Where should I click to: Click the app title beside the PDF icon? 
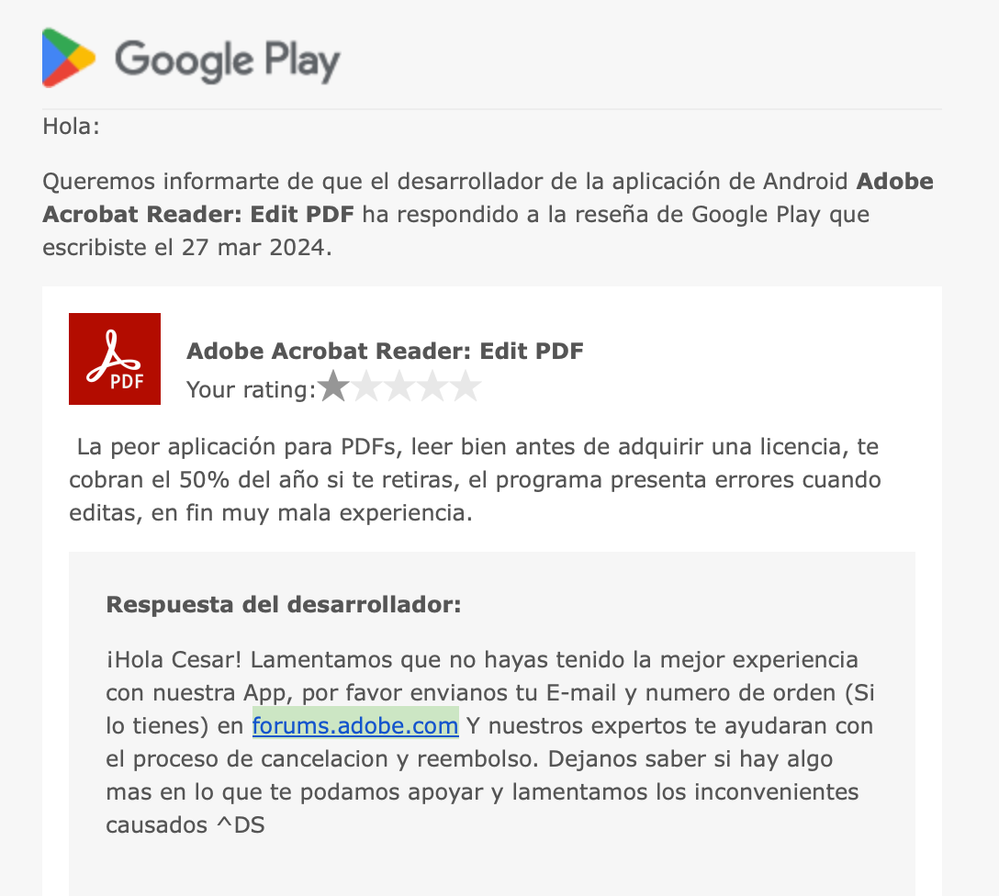coord(385,351)
